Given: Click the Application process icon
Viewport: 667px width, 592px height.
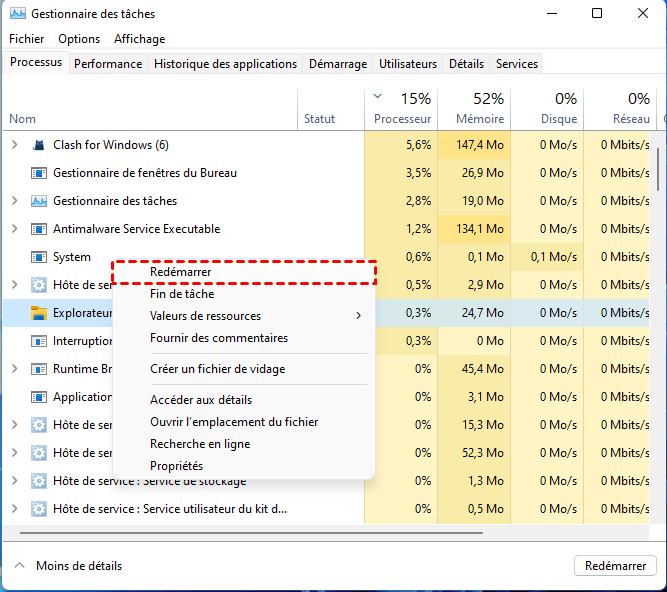Looking at the screenshot, I should (39, 397).
